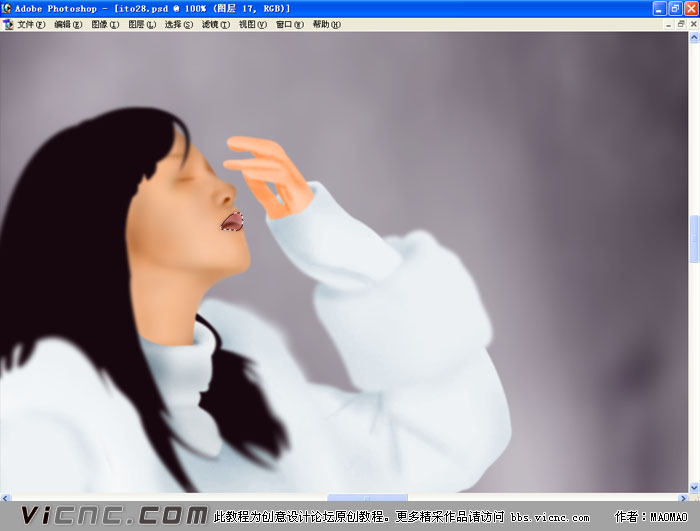Viewport: 700px width, 531px height.
Task: Minimize the ito28.psd document window
Action: [668, 25]
